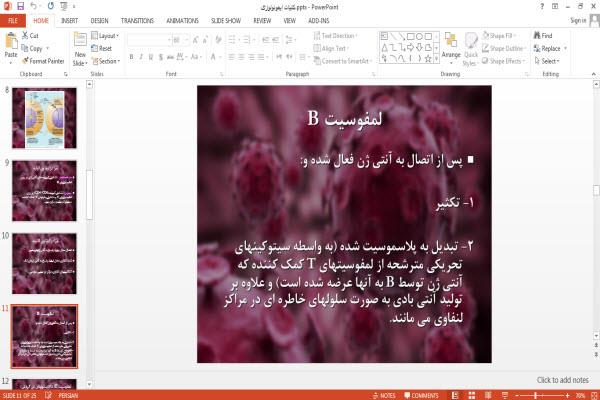This screenshot has width=600, height=400.
Task: Click the Undo arrow icon
Action: (x=34, y=6)
